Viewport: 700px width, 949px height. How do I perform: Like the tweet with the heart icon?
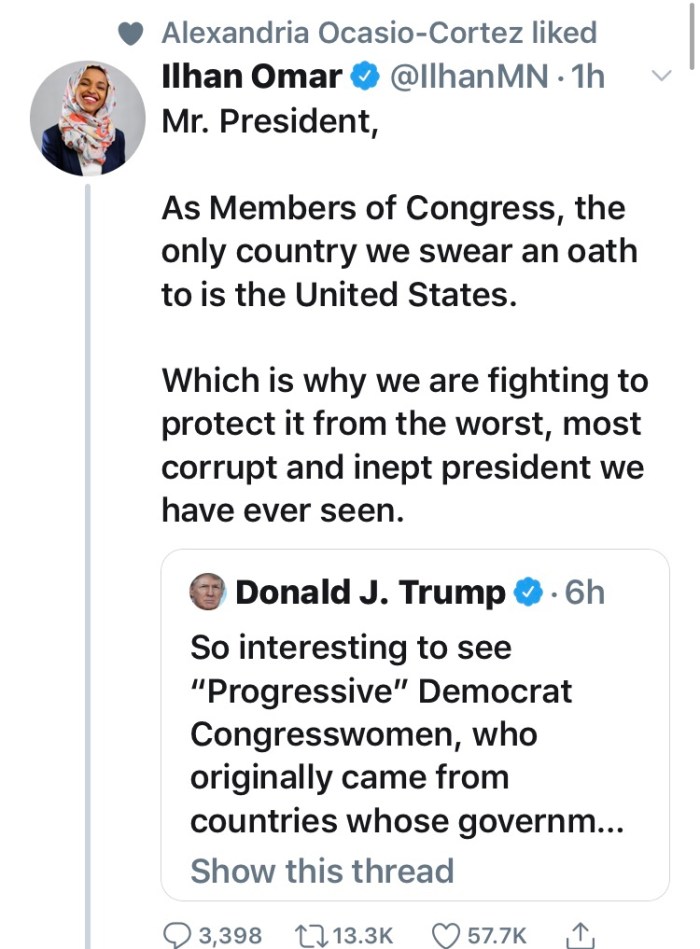point(444,935)
